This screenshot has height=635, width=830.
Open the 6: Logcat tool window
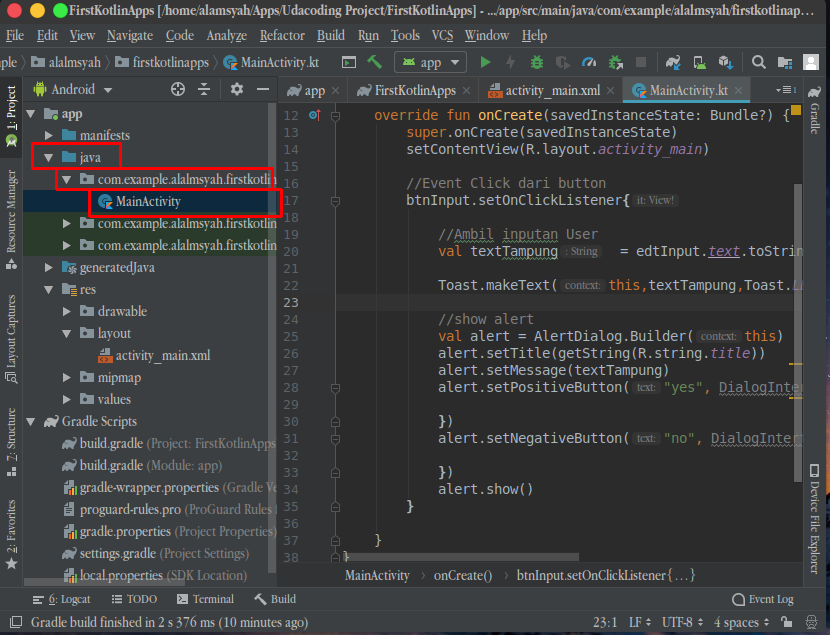point(61,599)
